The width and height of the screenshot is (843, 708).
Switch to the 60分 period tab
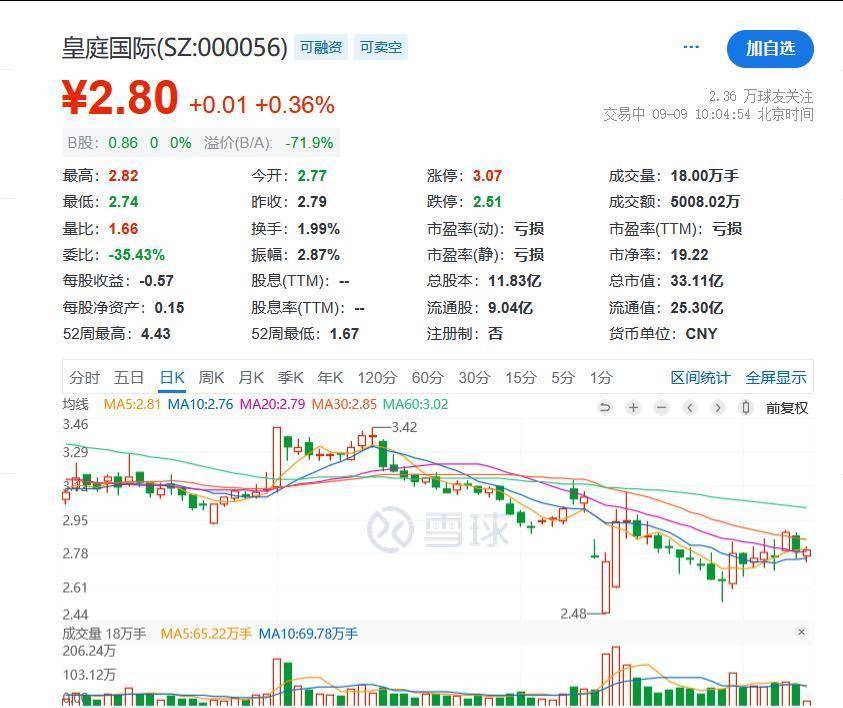(x=427, y=378)
